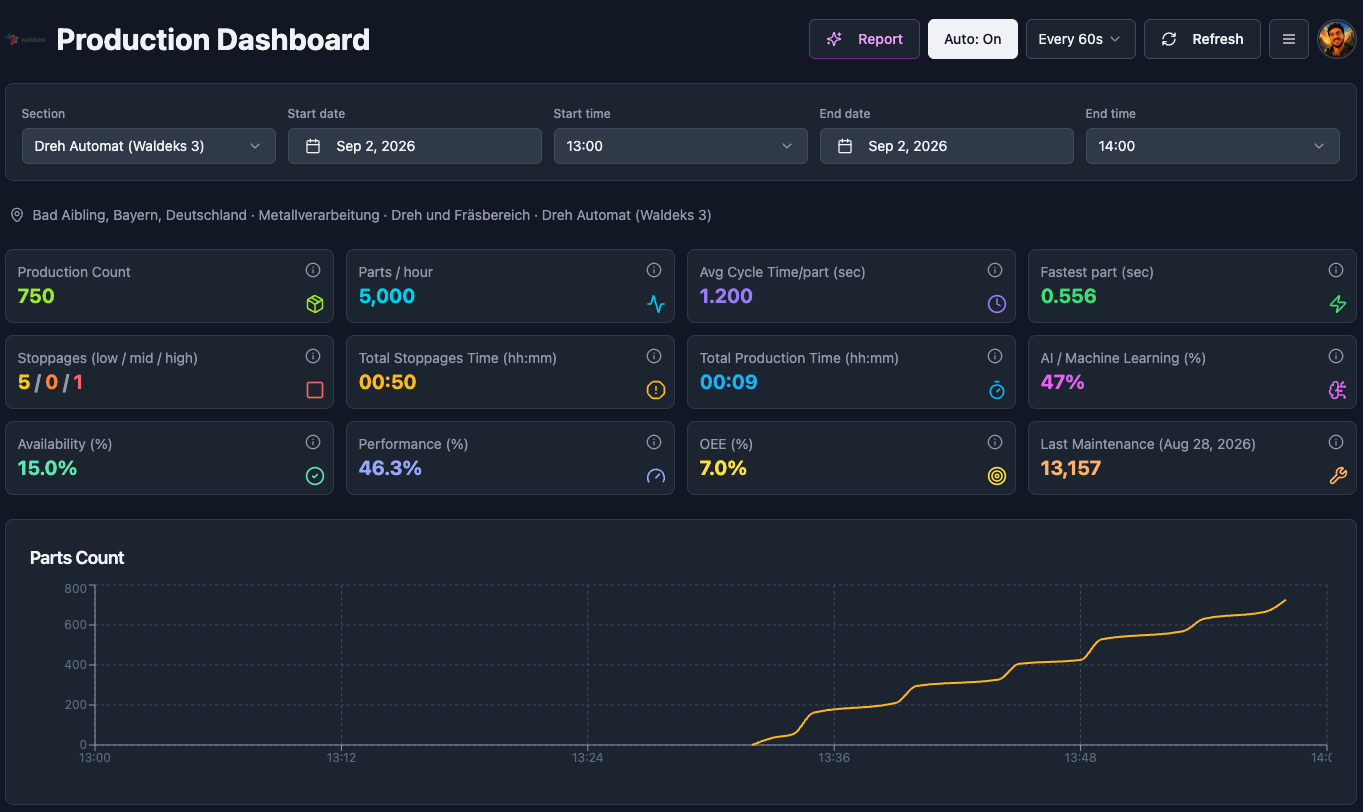The image size is (1363, 812).
Task: Click the pulse icon in Parts / hour
Action: [x=656, y=304]
